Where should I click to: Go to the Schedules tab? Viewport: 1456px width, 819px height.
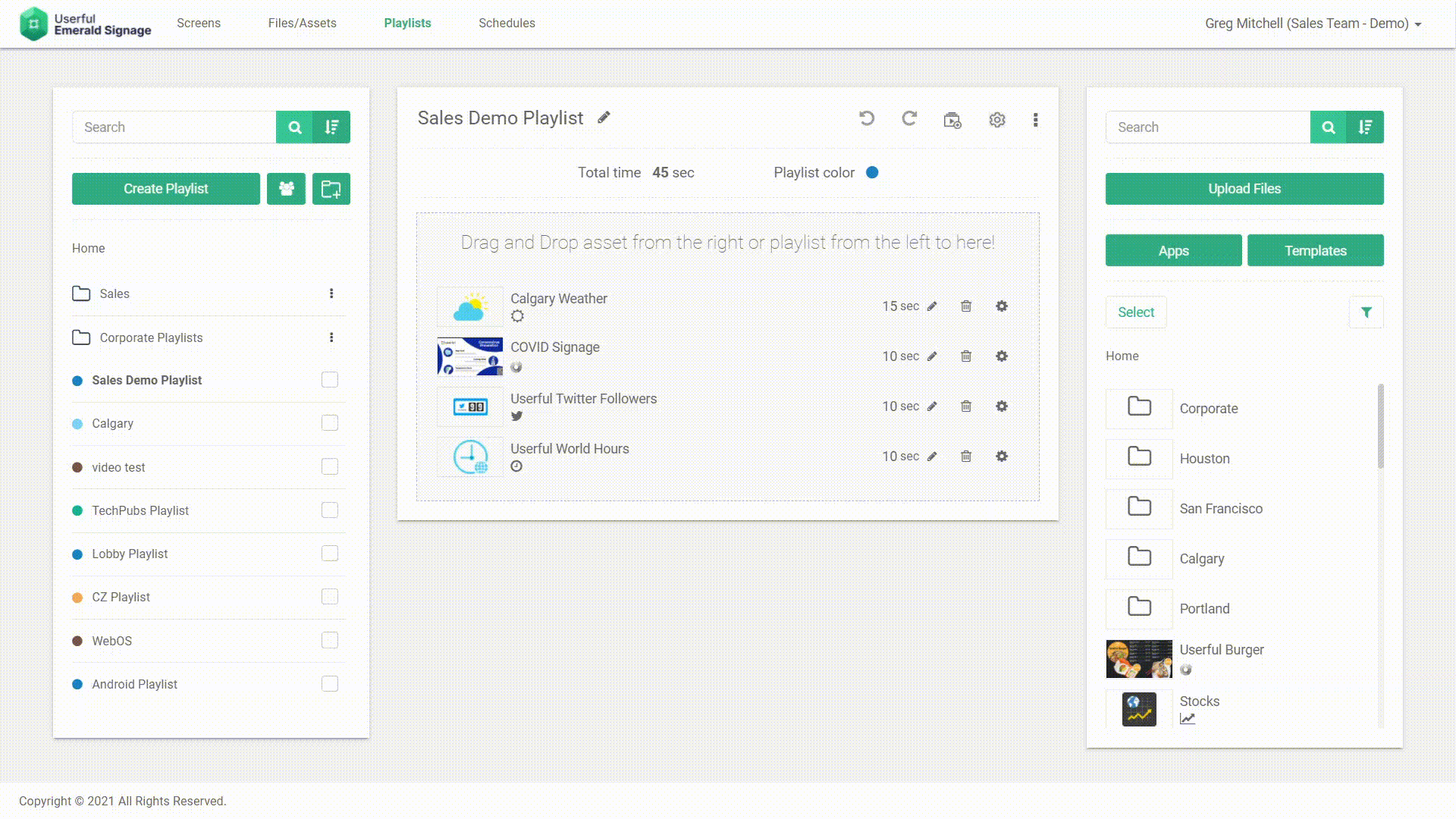coord(507,24)
